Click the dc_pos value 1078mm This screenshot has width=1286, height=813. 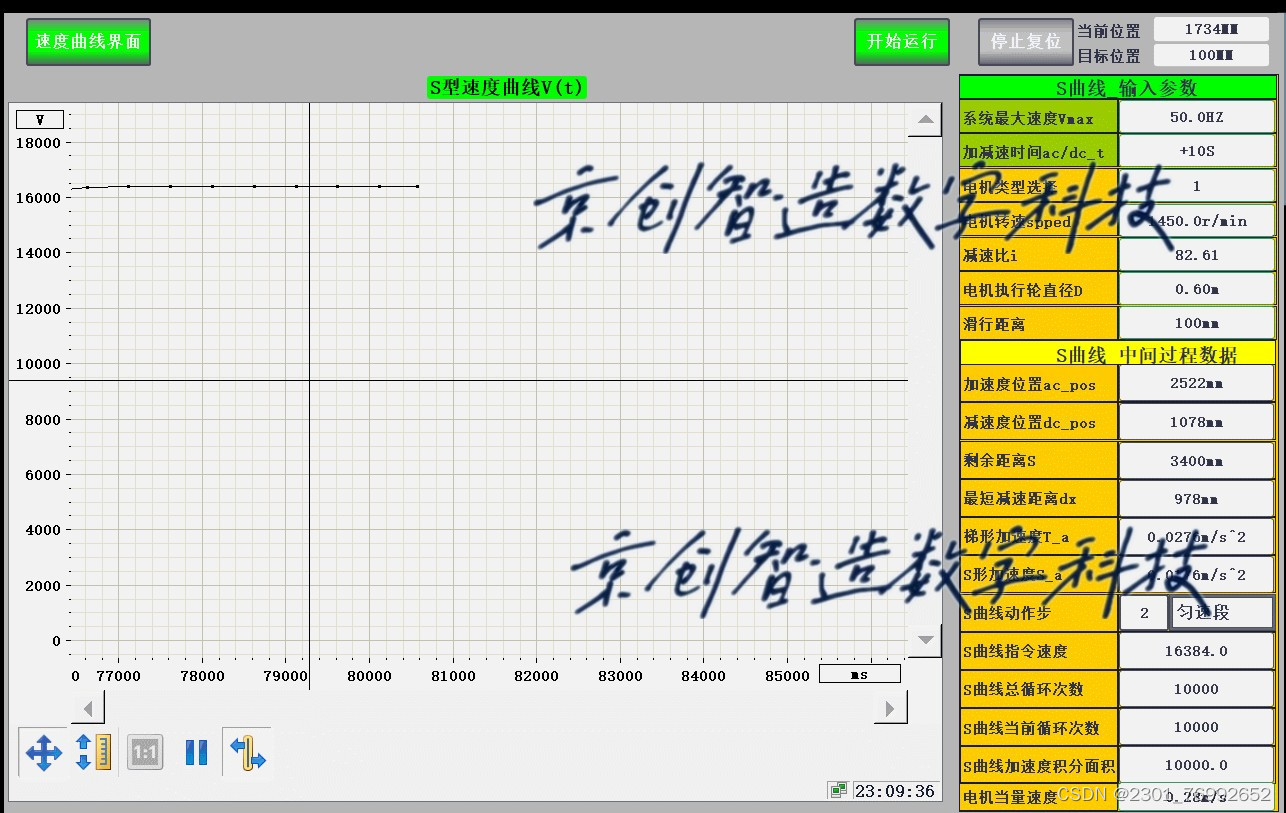1197,422
